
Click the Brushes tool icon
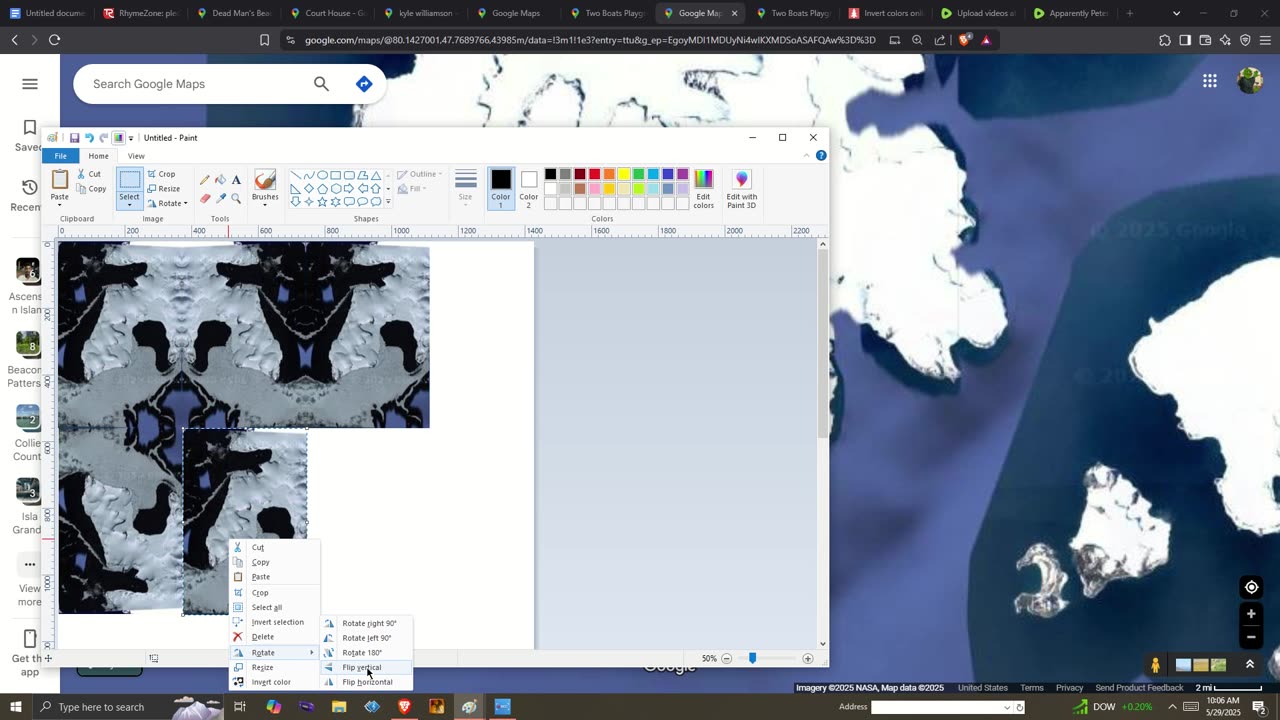pyautogui.click(x=265, y=180)
